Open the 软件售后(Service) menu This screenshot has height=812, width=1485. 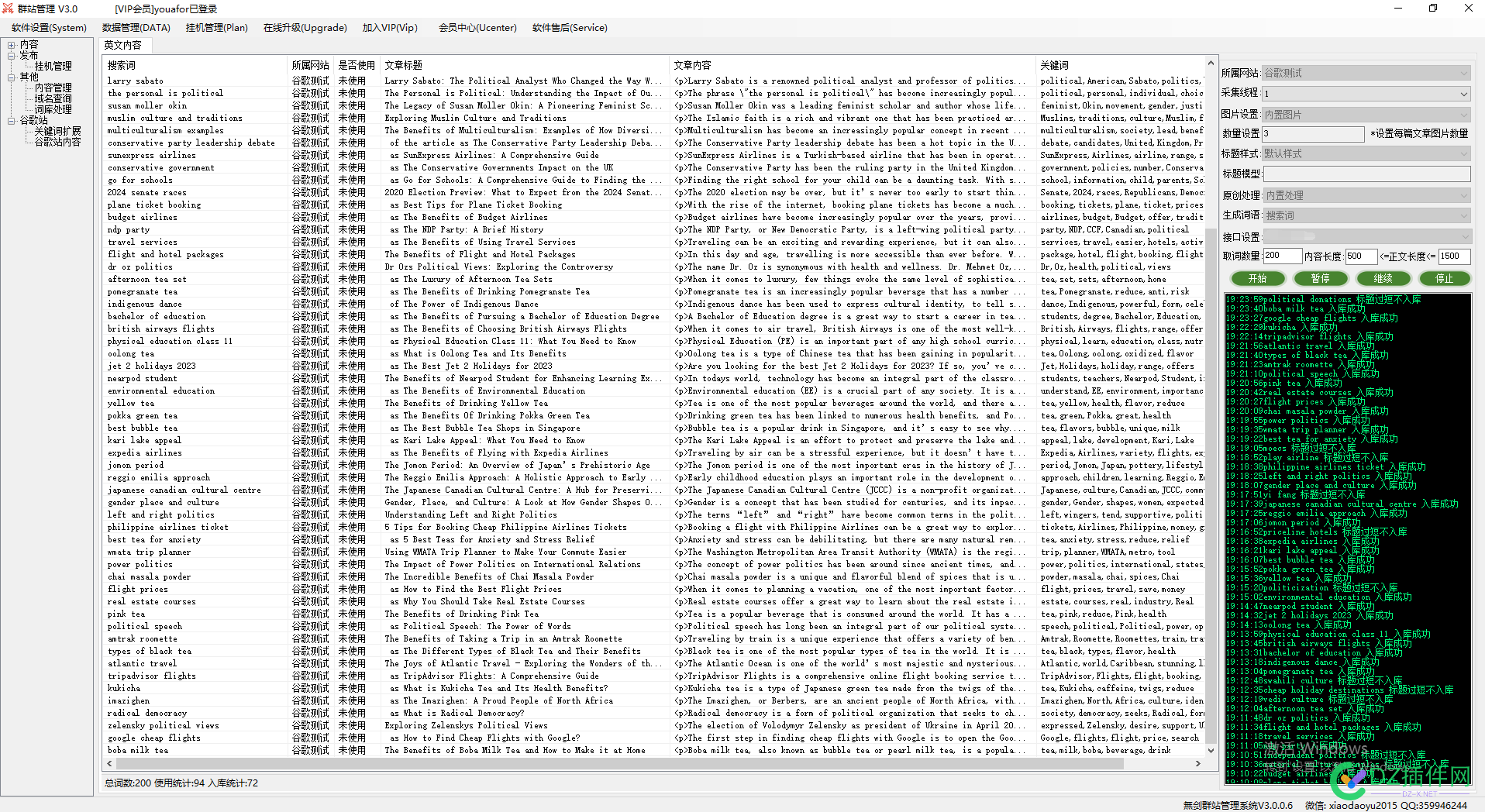pyautogui.click(x=570, y=28)
